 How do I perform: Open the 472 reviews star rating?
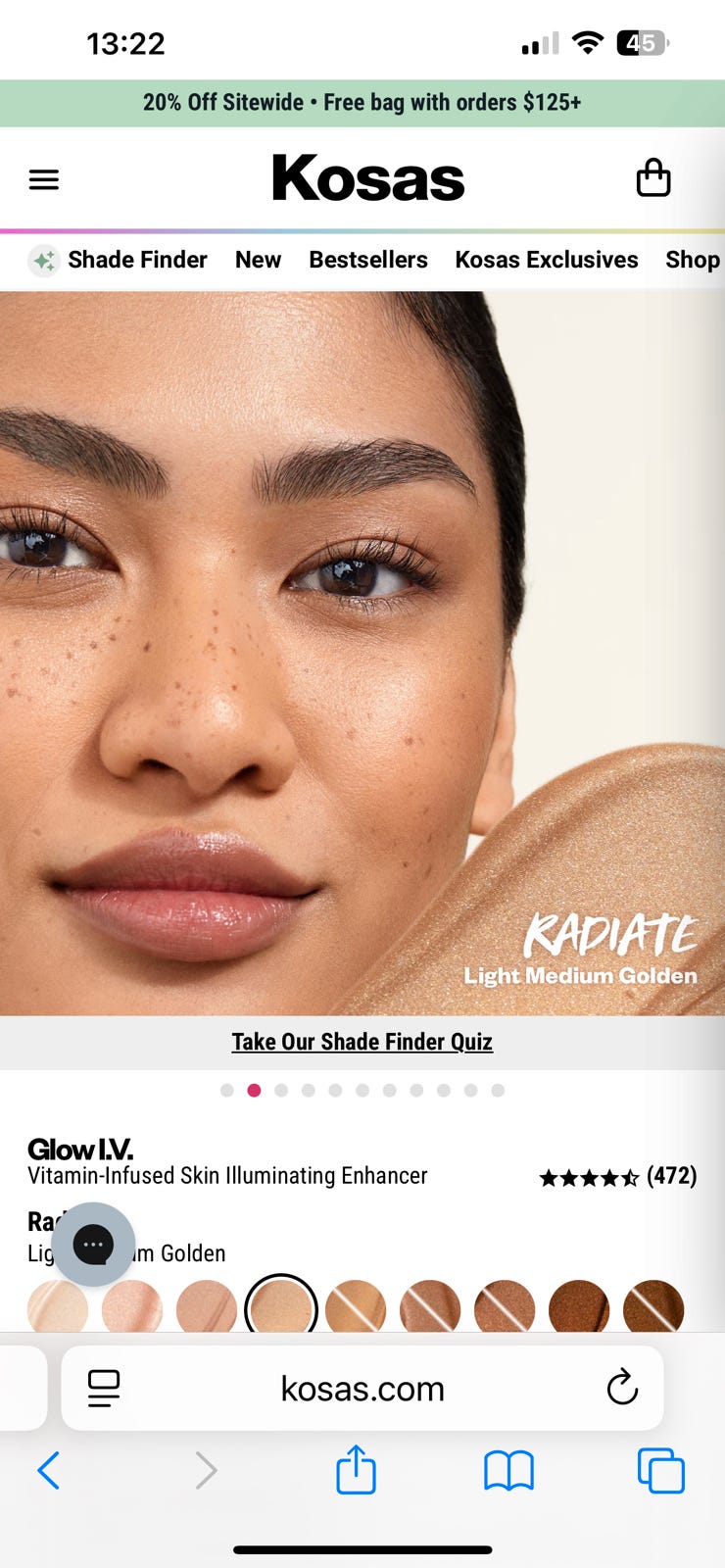click(x=618, y=1176)
